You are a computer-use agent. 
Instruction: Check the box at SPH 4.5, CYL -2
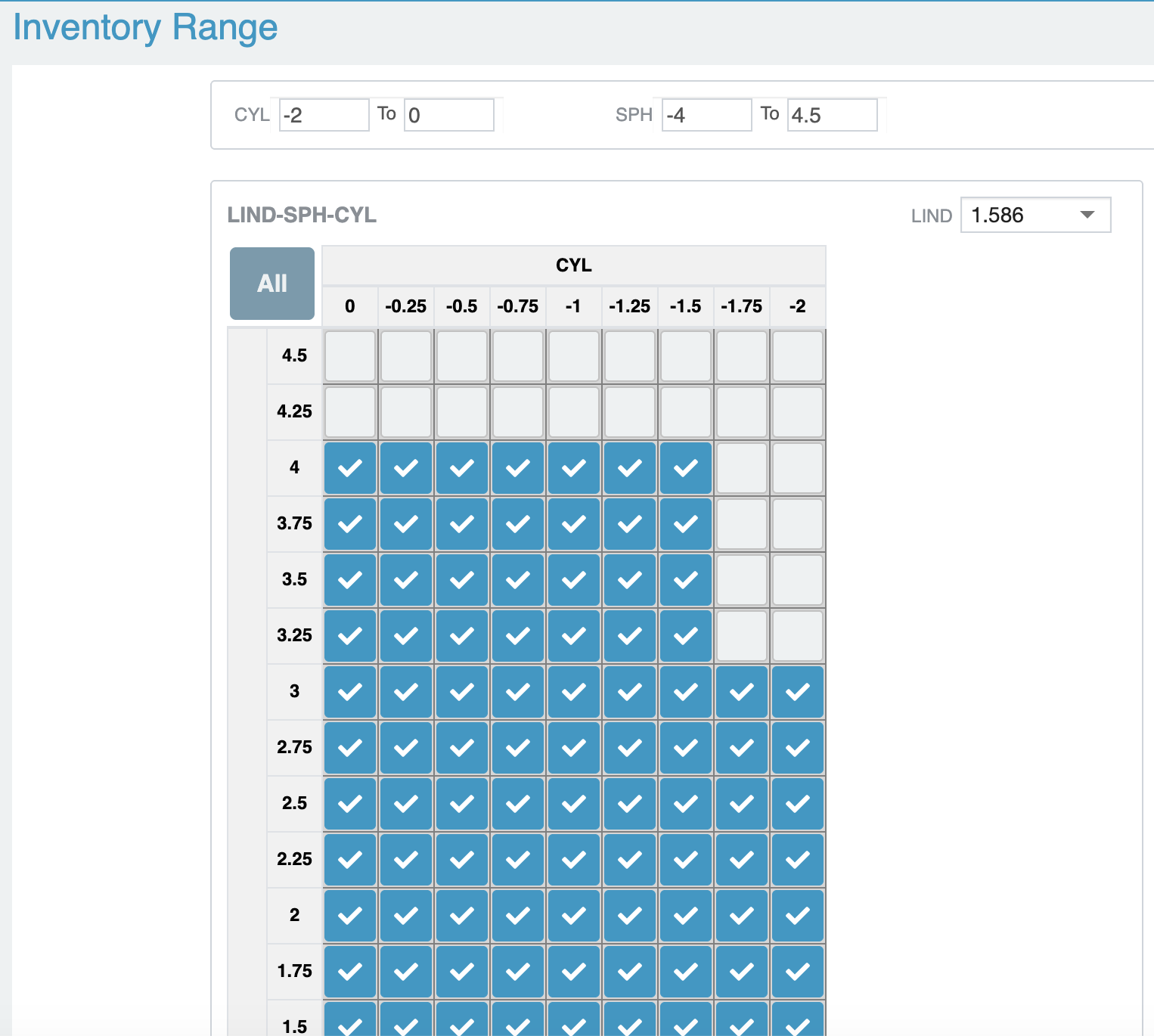(x=798, y=356)
